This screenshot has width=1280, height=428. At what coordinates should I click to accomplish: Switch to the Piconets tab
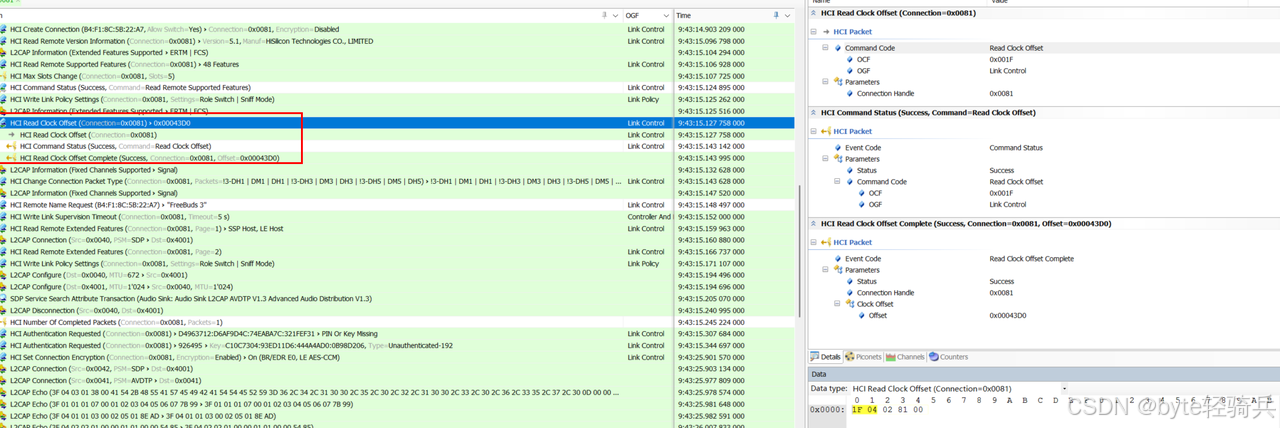pos(863,356)
